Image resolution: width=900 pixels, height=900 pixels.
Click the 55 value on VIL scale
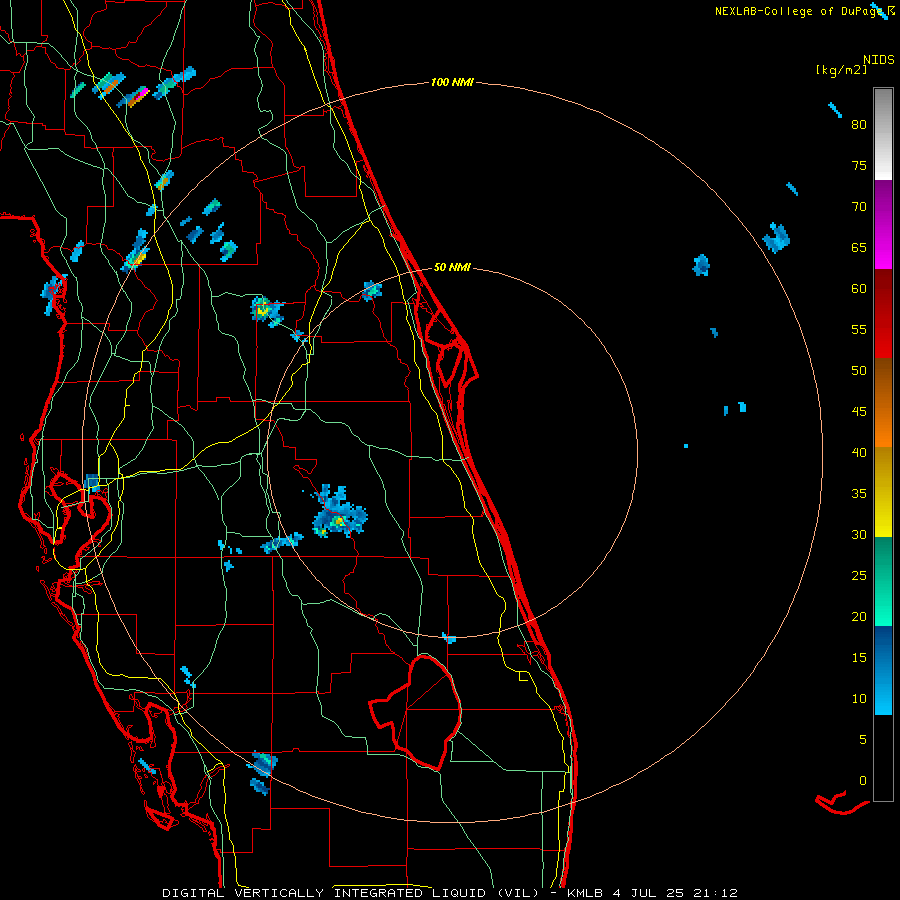point(859,329)
